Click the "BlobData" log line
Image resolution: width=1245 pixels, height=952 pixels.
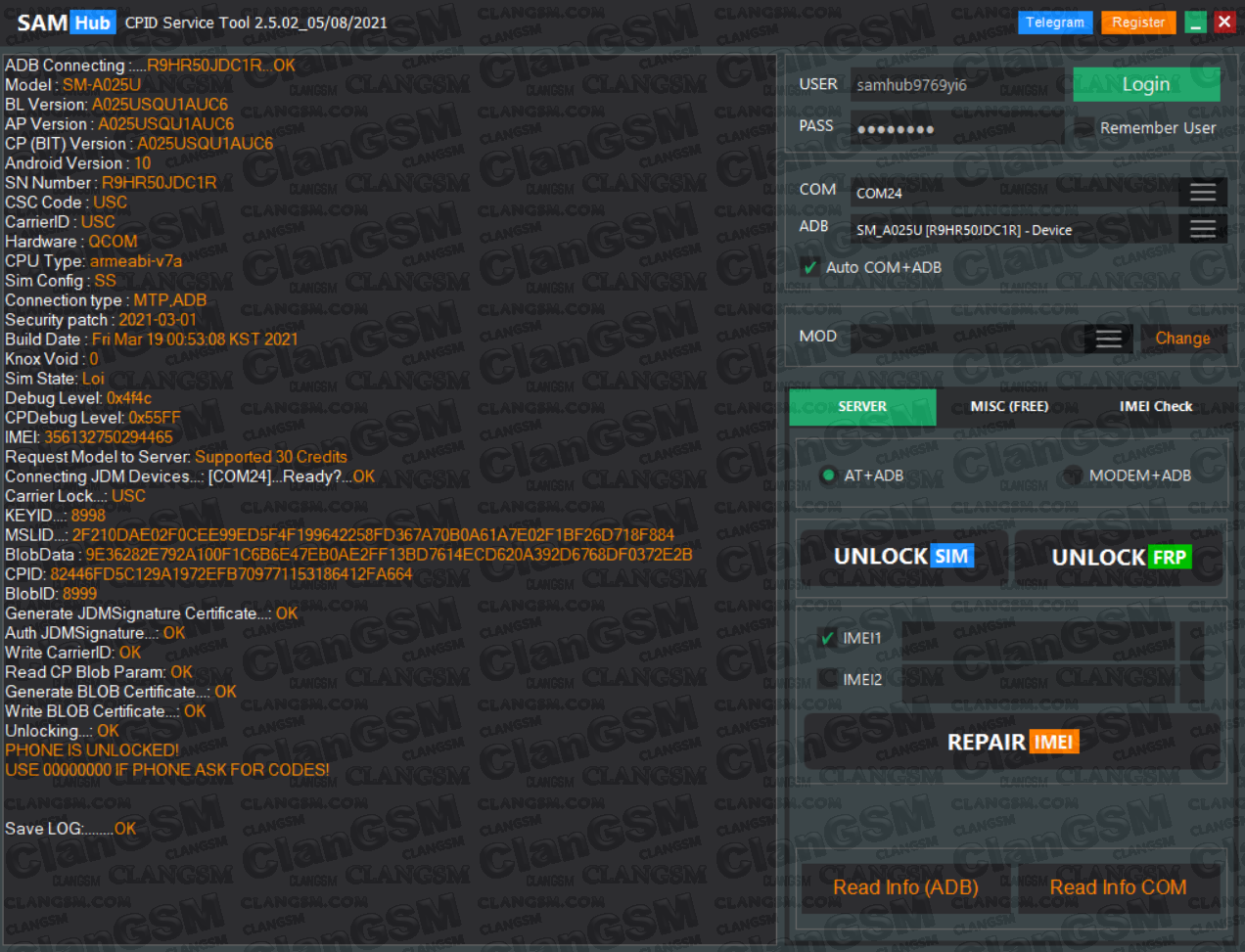coord(348,555)
